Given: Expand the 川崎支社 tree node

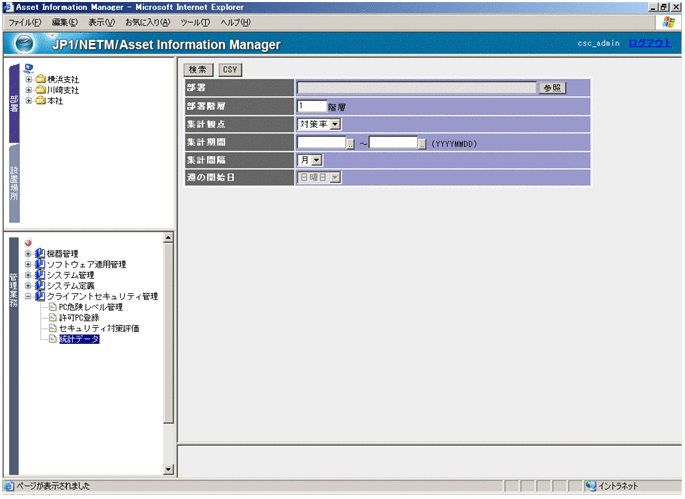Looking at the screenshot, I should 29,90.
